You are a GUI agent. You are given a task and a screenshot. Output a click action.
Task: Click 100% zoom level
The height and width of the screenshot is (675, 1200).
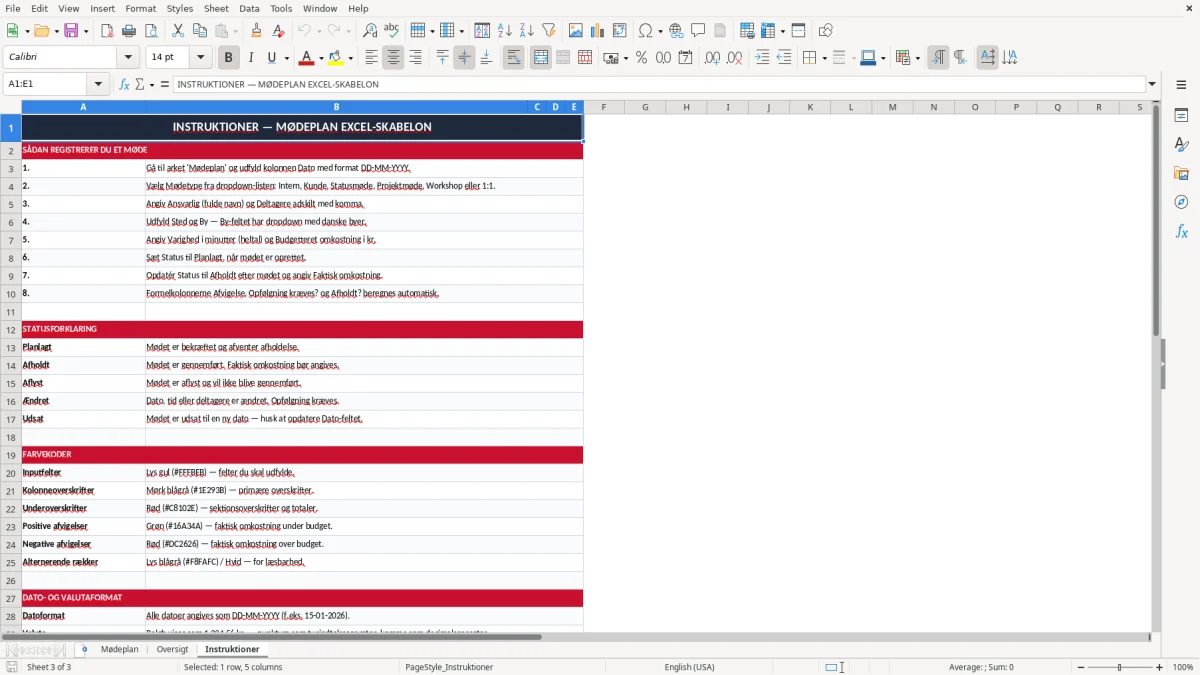click(1183, 667)
